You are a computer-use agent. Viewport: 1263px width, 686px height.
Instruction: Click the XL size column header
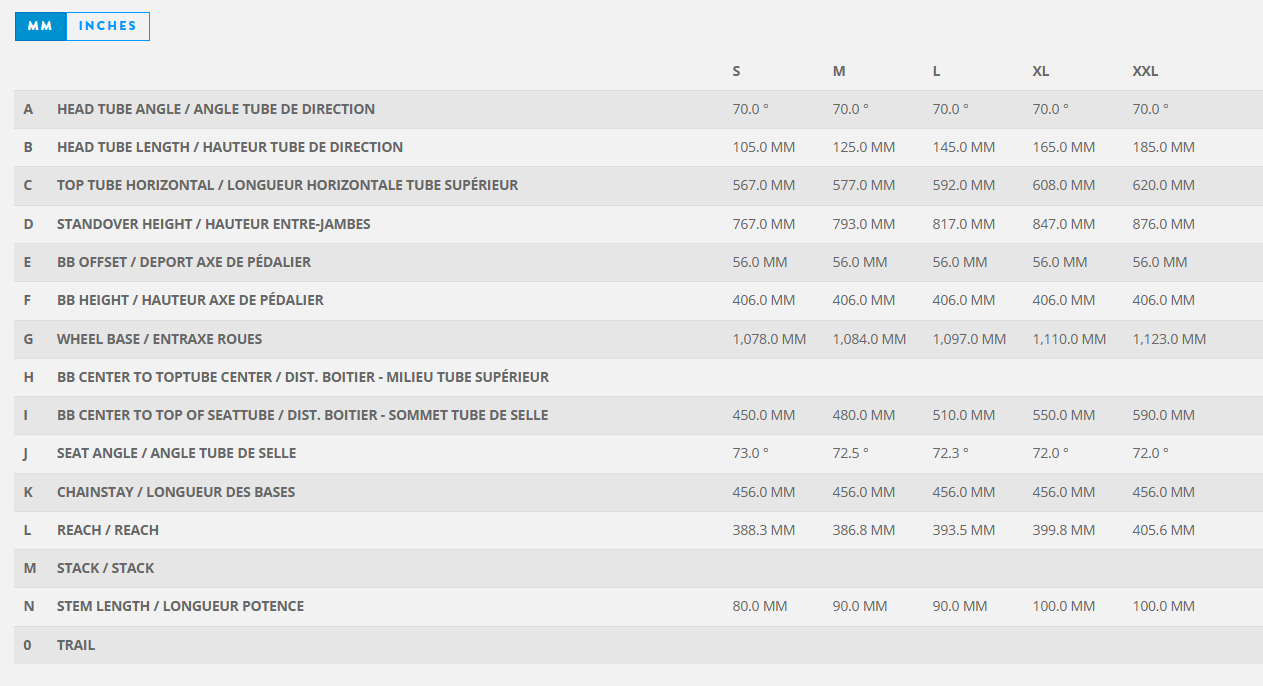[x=1041, y=71]
